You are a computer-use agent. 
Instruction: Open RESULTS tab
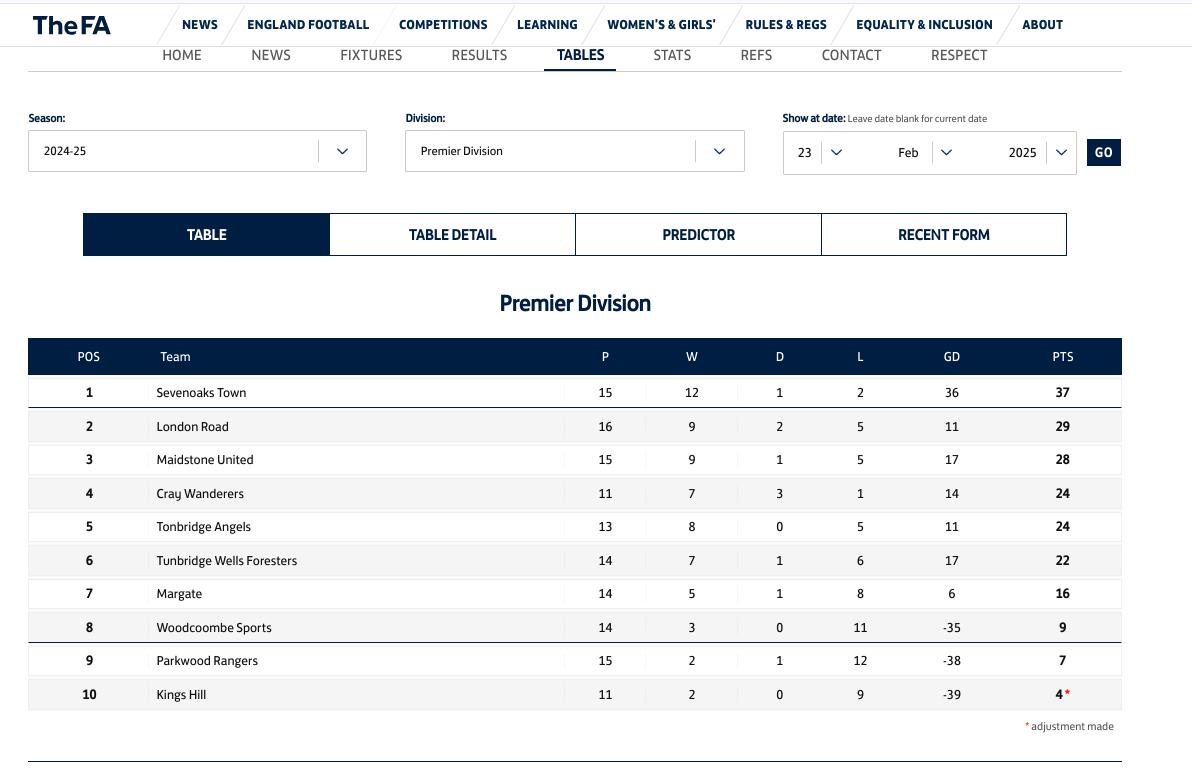[479, 55]
